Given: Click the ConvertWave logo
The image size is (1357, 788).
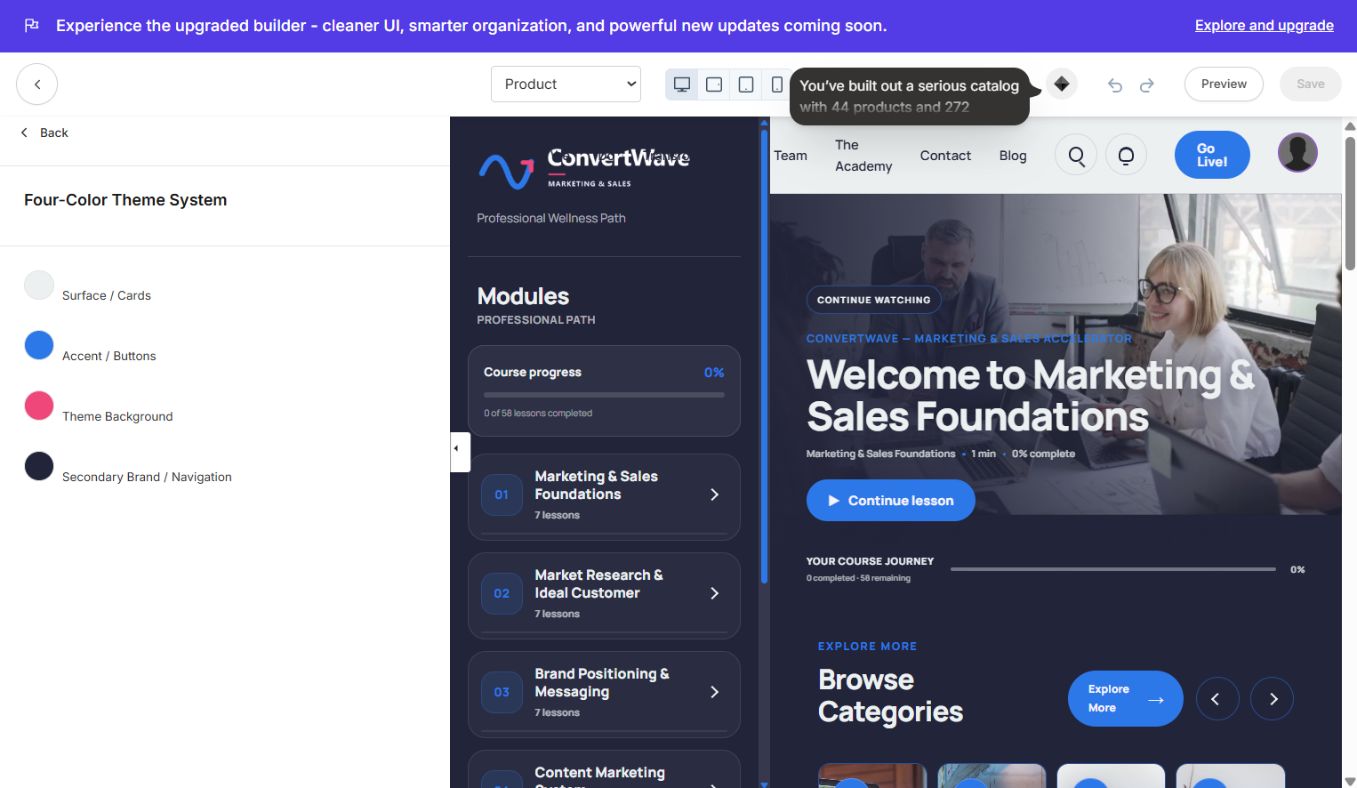Looking at the screenshot, I should [584, 168].
